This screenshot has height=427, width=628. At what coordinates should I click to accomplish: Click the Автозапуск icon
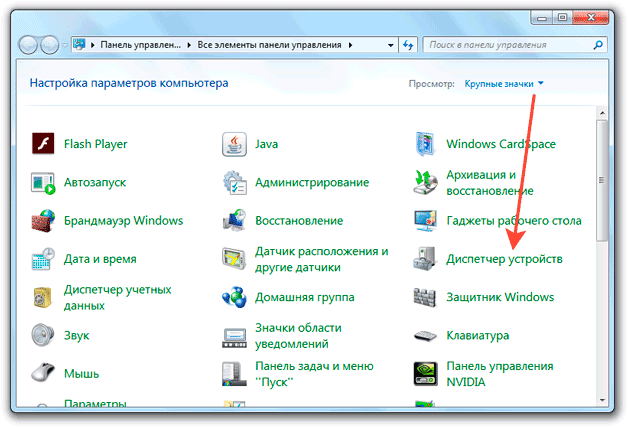pos(43,183)
